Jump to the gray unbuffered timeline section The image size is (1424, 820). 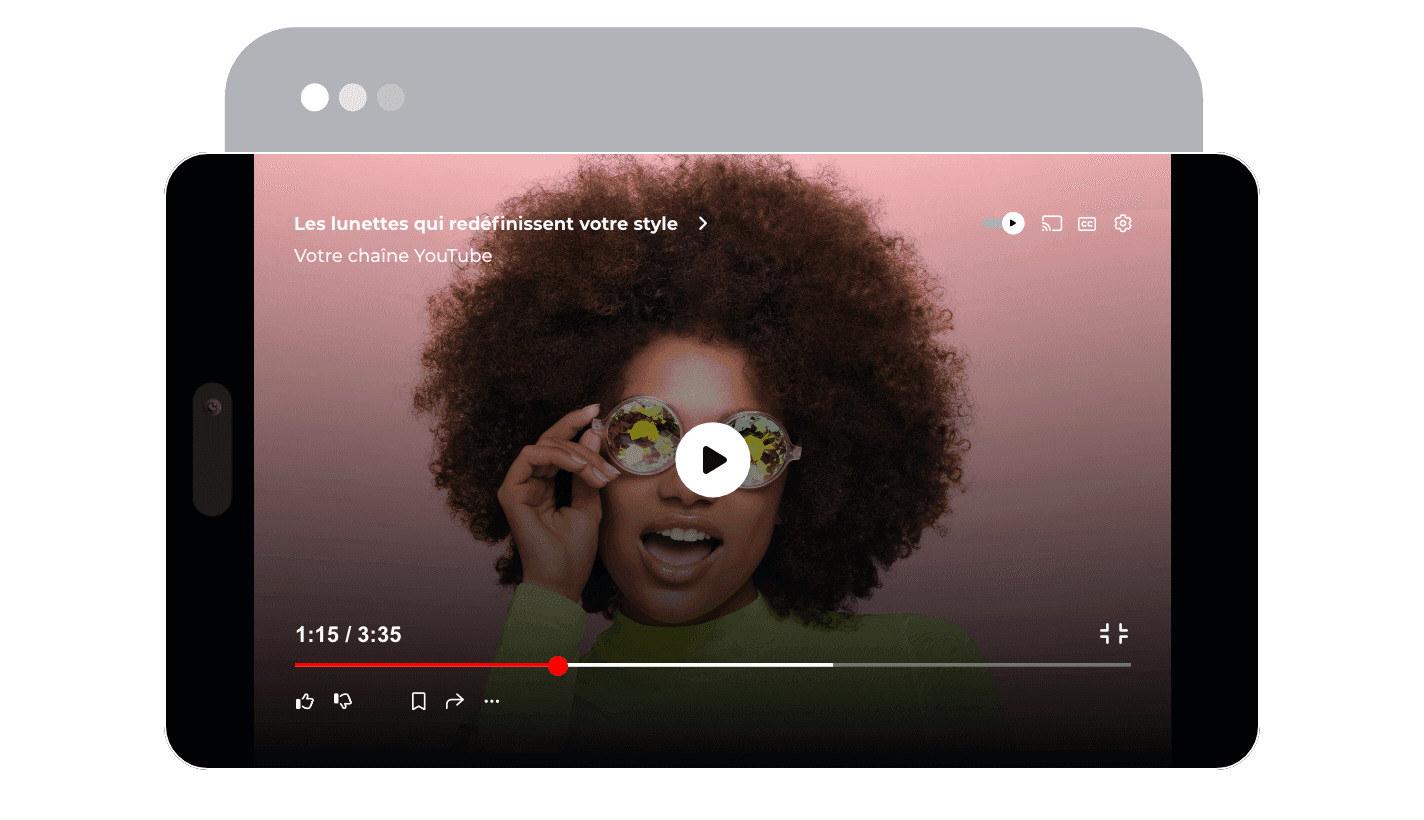(x=980, y=664)
